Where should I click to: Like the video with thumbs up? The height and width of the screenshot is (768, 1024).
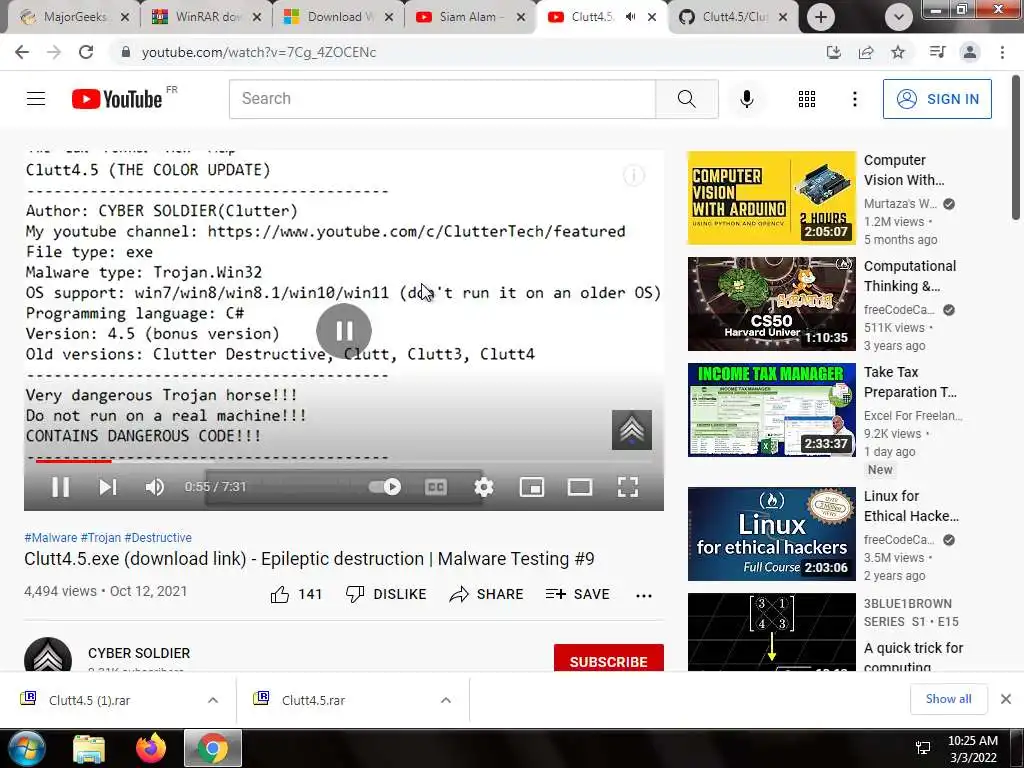[x=296, y=594]
